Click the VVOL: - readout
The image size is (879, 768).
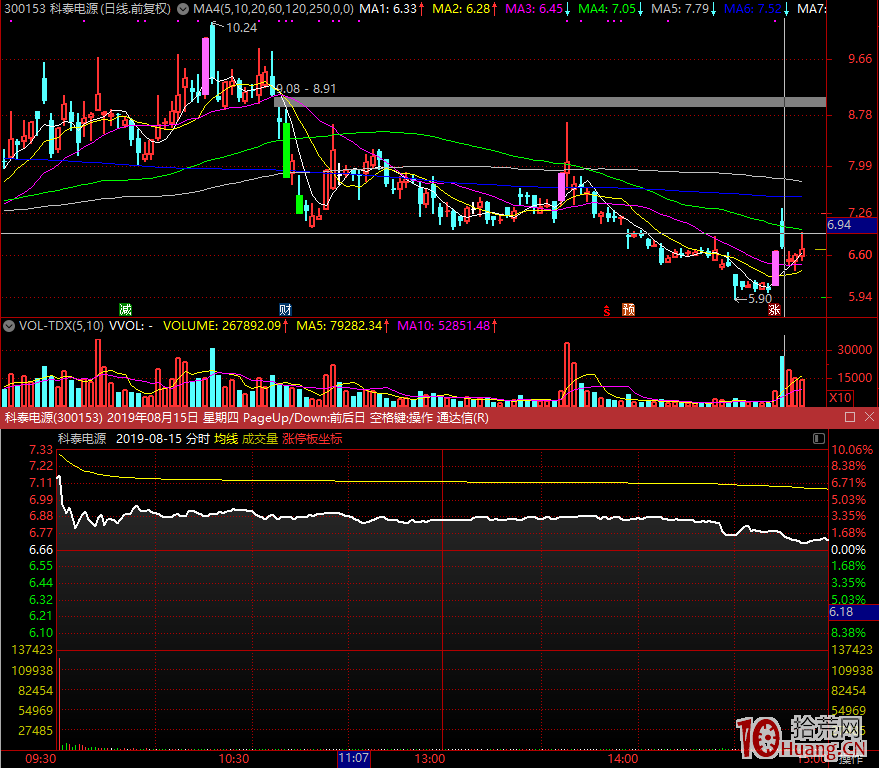[131, 326]
